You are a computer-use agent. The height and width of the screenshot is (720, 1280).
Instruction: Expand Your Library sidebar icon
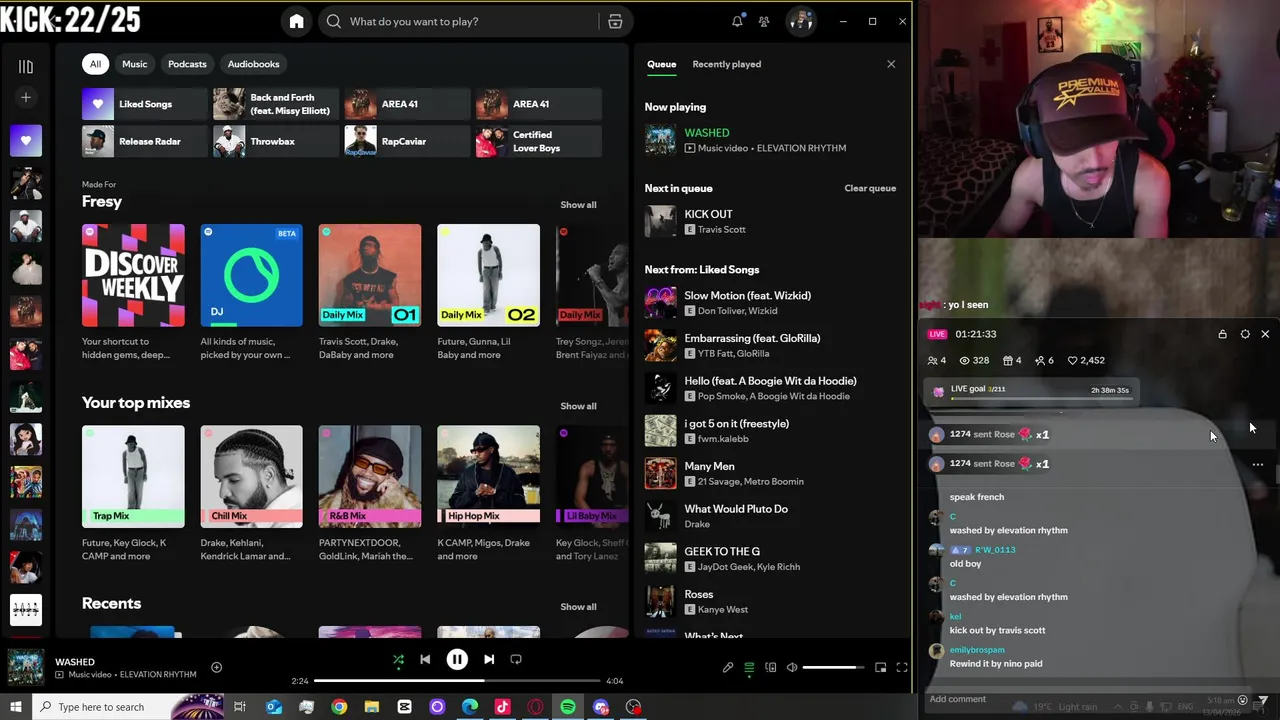pos(26,66)
